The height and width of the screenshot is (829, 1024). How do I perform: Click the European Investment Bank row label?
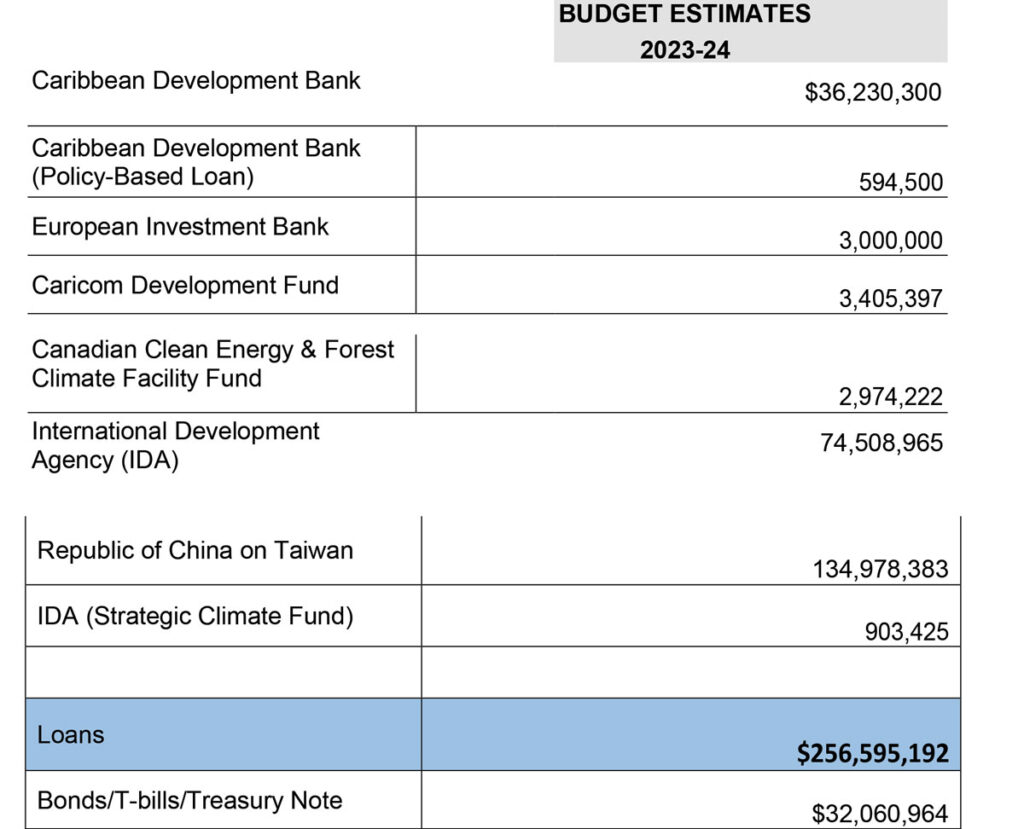coord(180,227)
